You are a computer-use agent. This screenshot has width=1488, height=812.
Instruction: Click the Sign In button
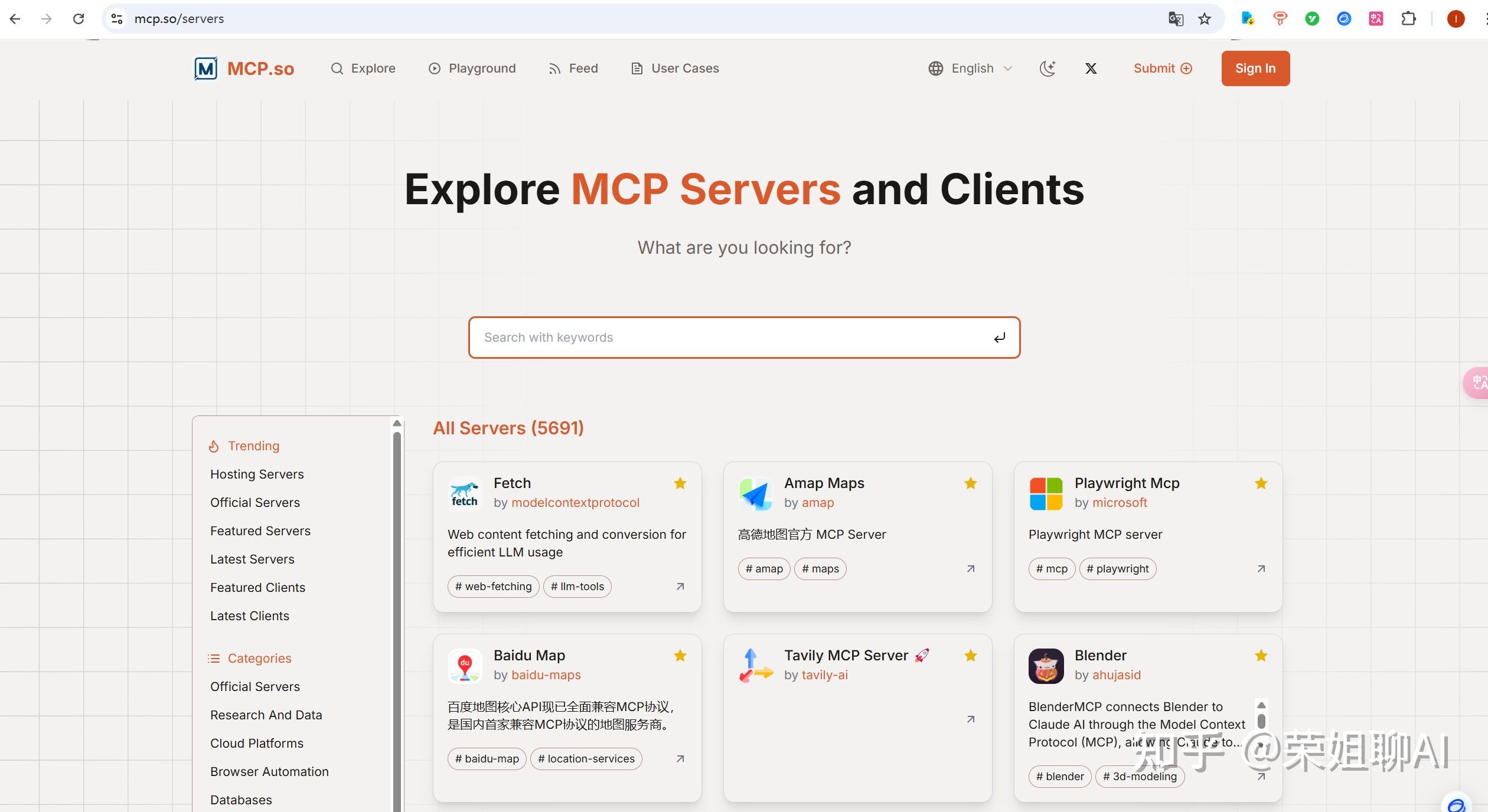[1255, 68]
